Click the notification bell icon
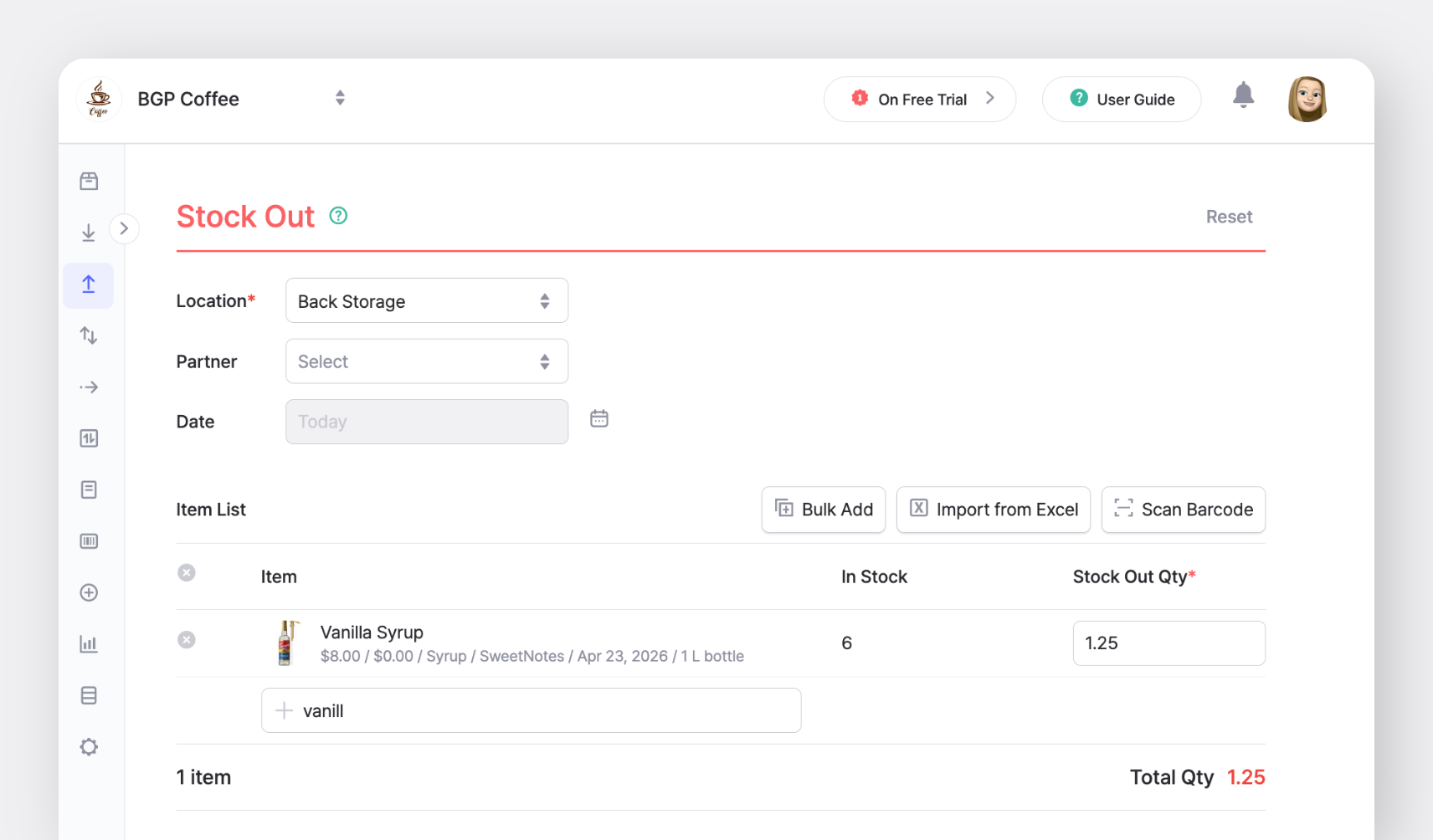1433x840 pixels. coord(1243,96)
